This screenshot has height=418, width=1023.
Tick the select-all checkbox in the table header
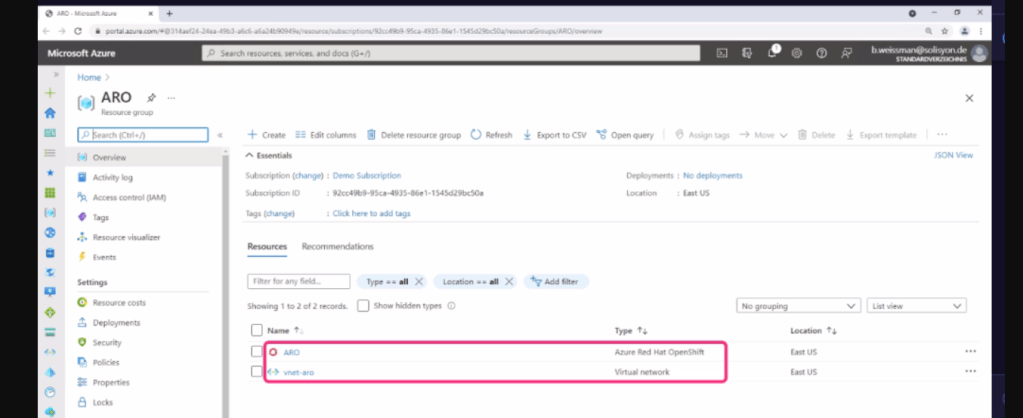[257, 331]
